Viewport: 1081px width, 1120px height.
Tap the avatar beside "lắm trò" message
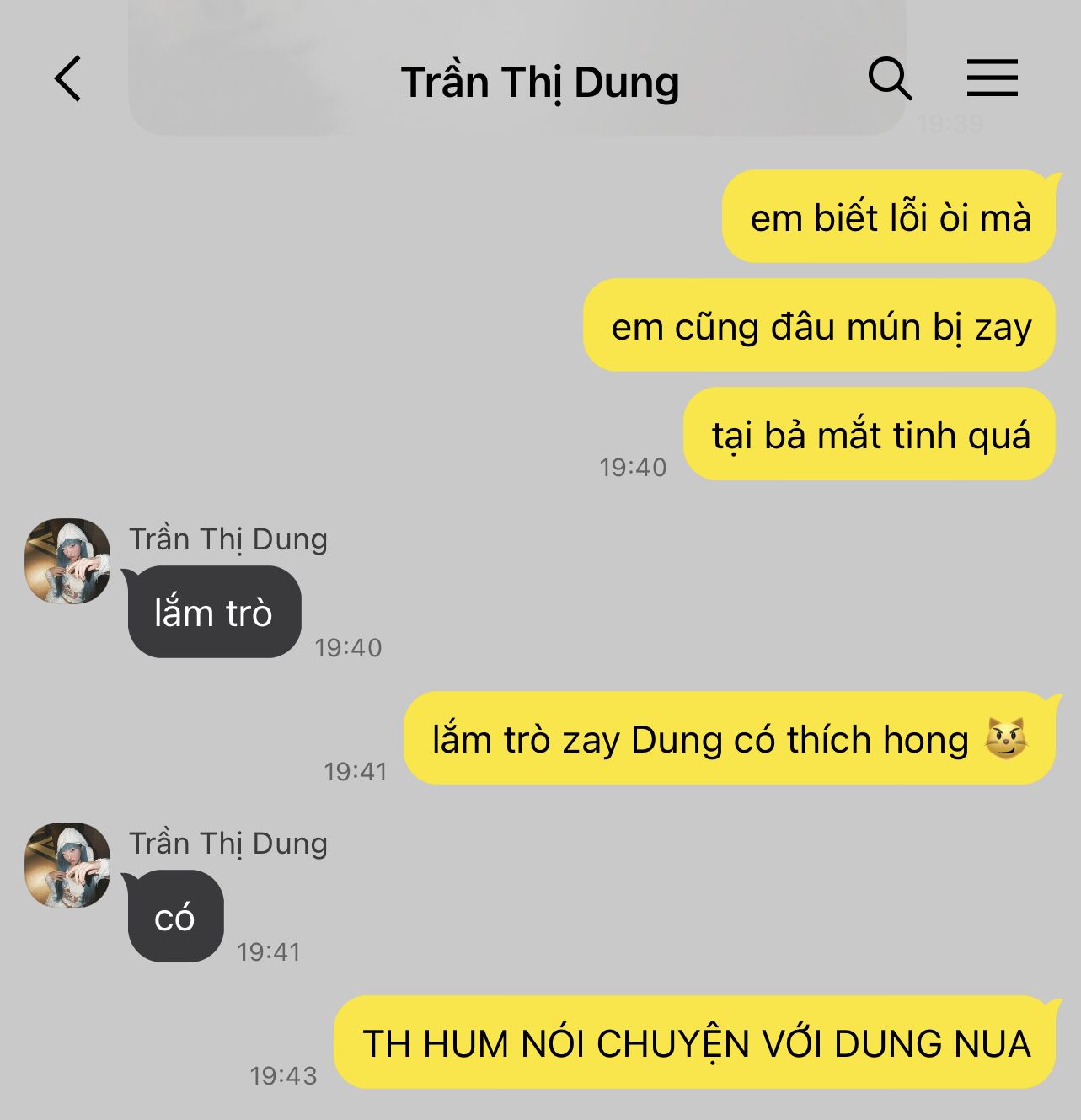[67, 561]
